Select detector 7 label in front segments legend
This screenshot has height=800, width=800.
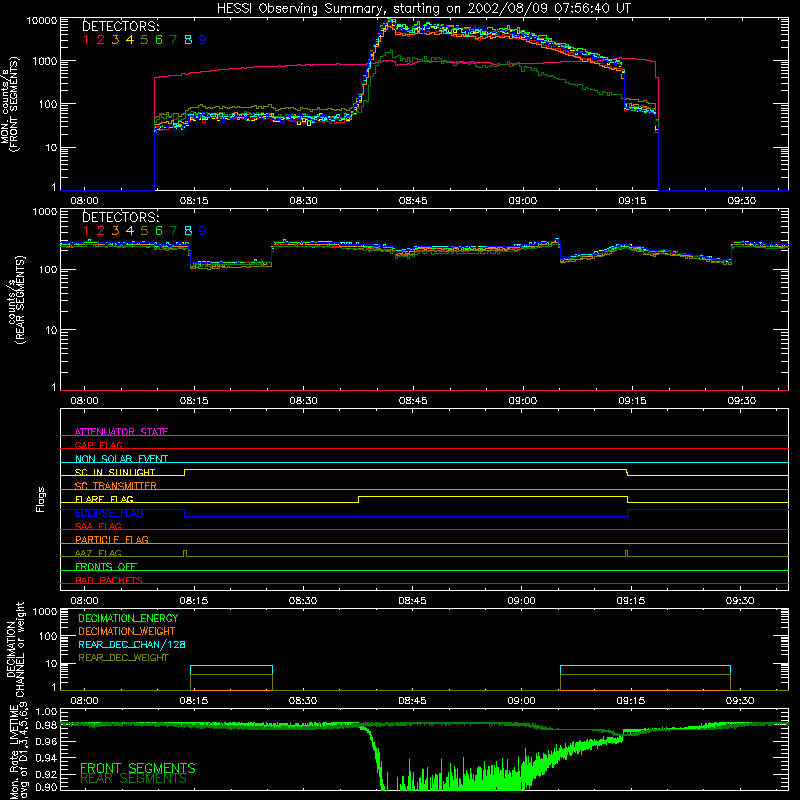coord(173,40)
